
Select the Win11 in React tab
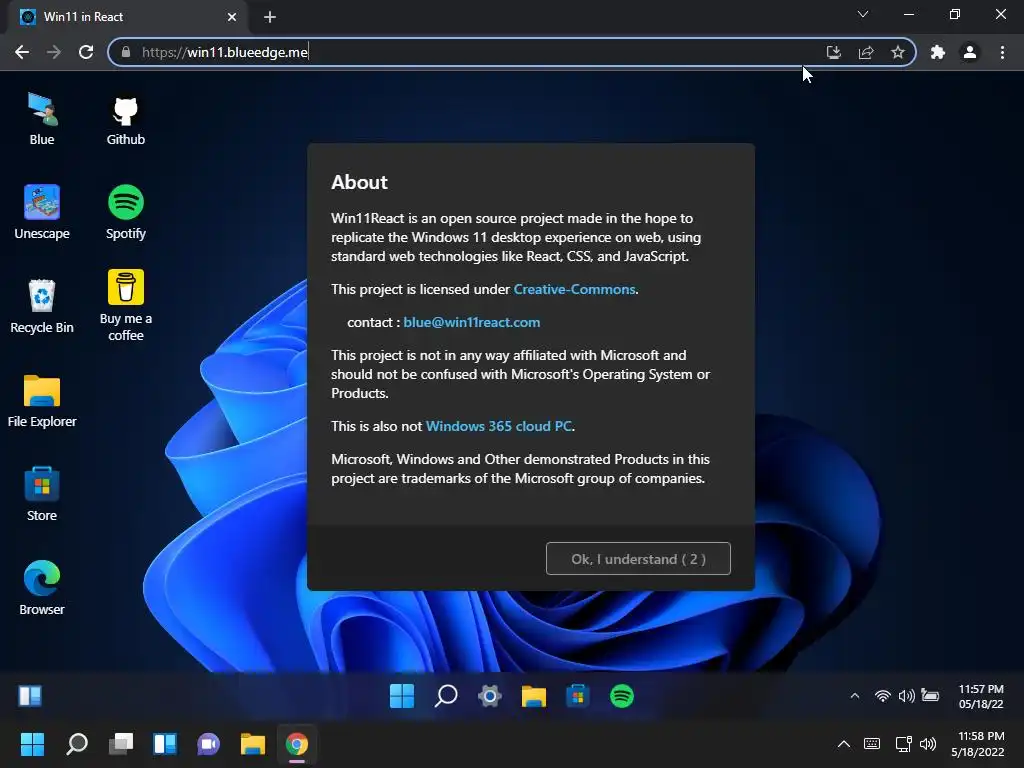point(128,17)
